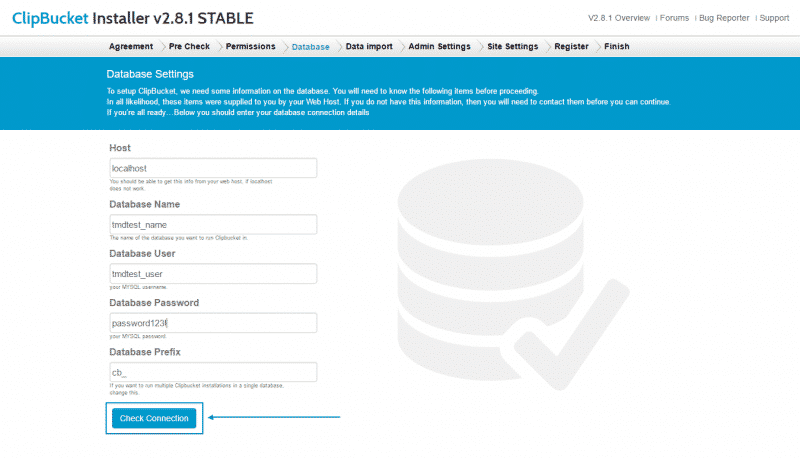The height and width of the screenshot is (458, 800).
Task: Focus the Database User field
Action: point(212,273)
